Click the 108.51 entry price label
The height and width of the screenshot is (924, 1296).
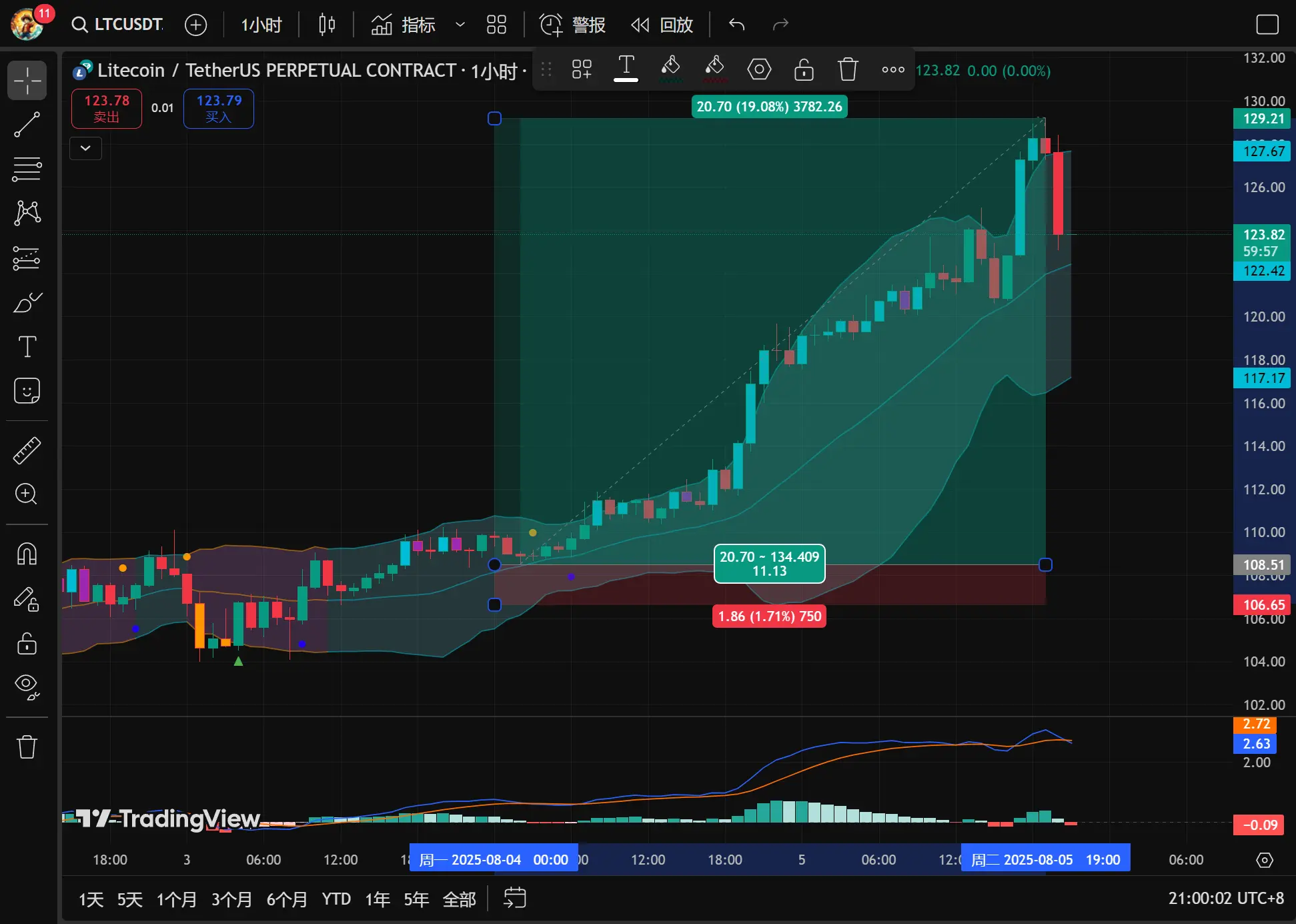(1263, 565)
